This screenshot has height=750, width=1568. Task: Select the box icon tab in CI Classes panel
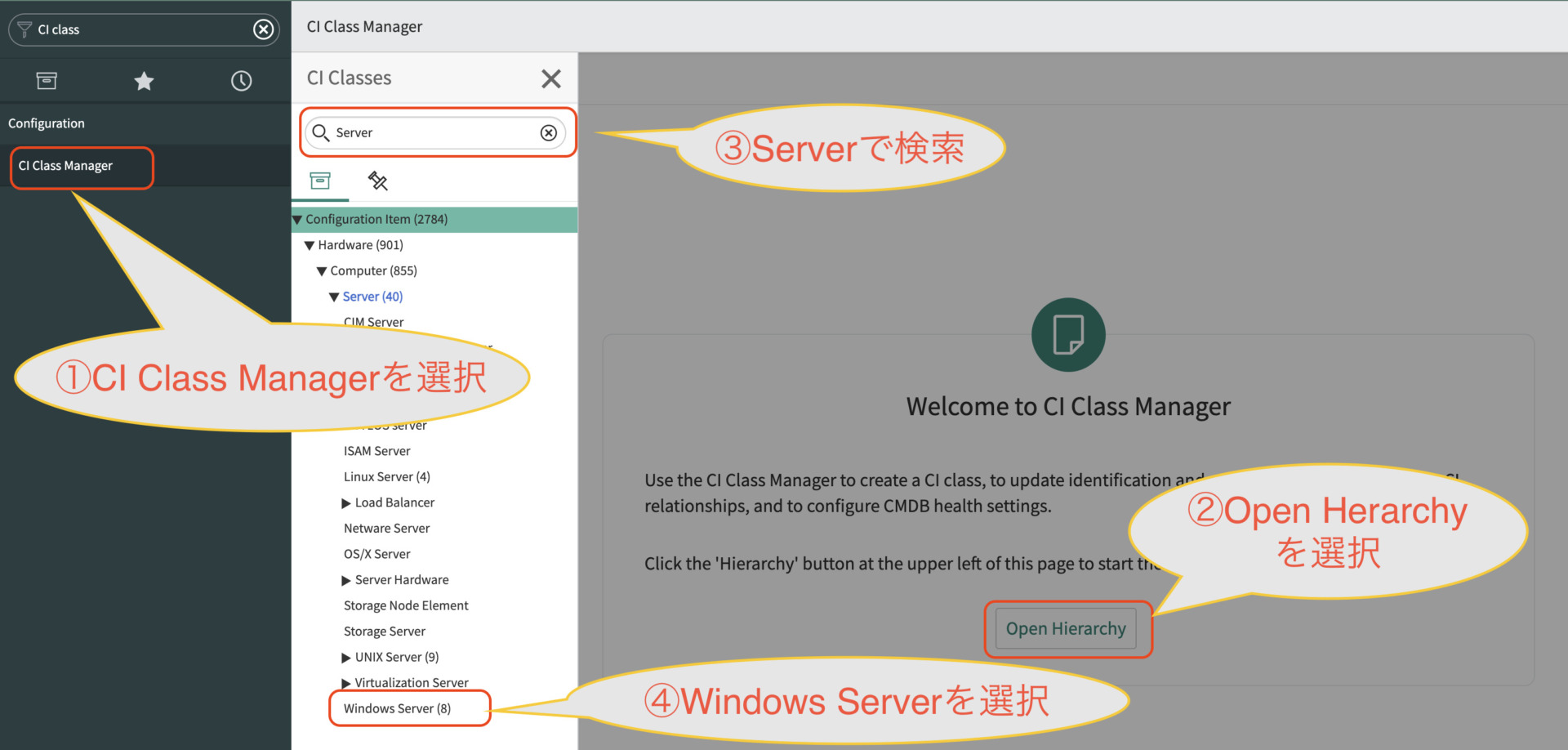(x=320, y=181)
